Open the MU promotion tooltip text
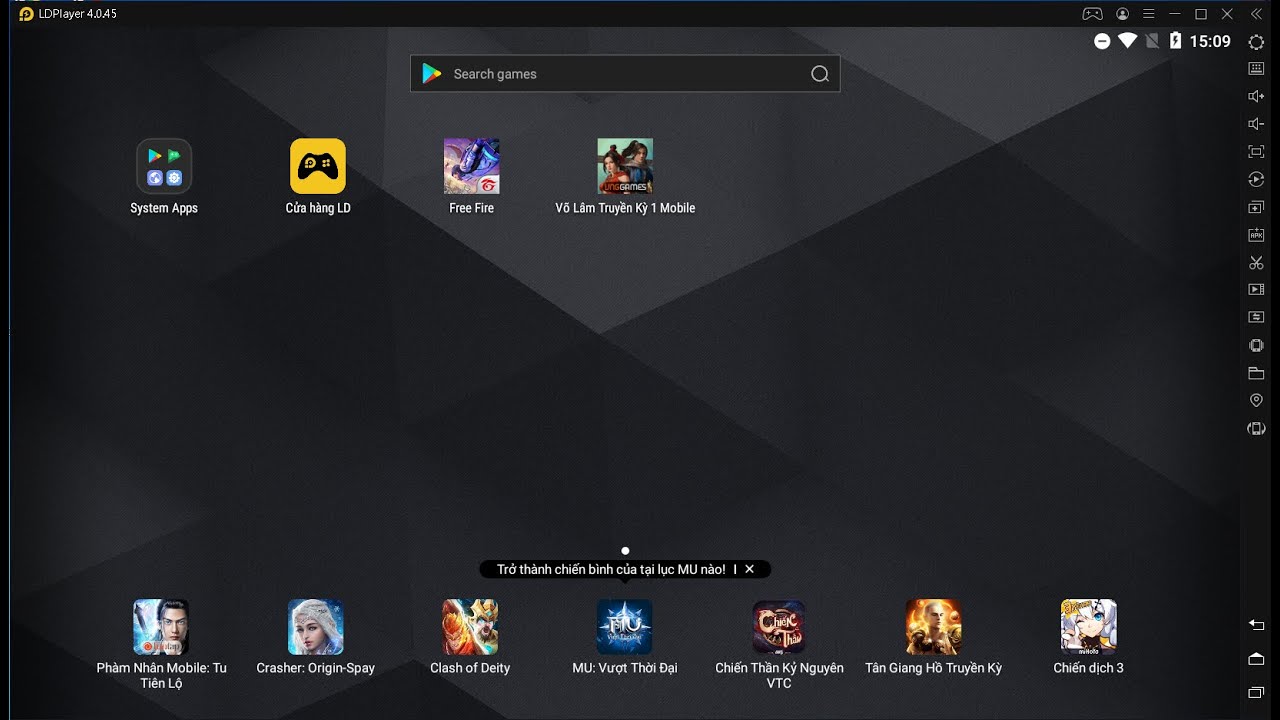Image resolution: width=1280 pixels, height=720 pixels. pos(611,569)
